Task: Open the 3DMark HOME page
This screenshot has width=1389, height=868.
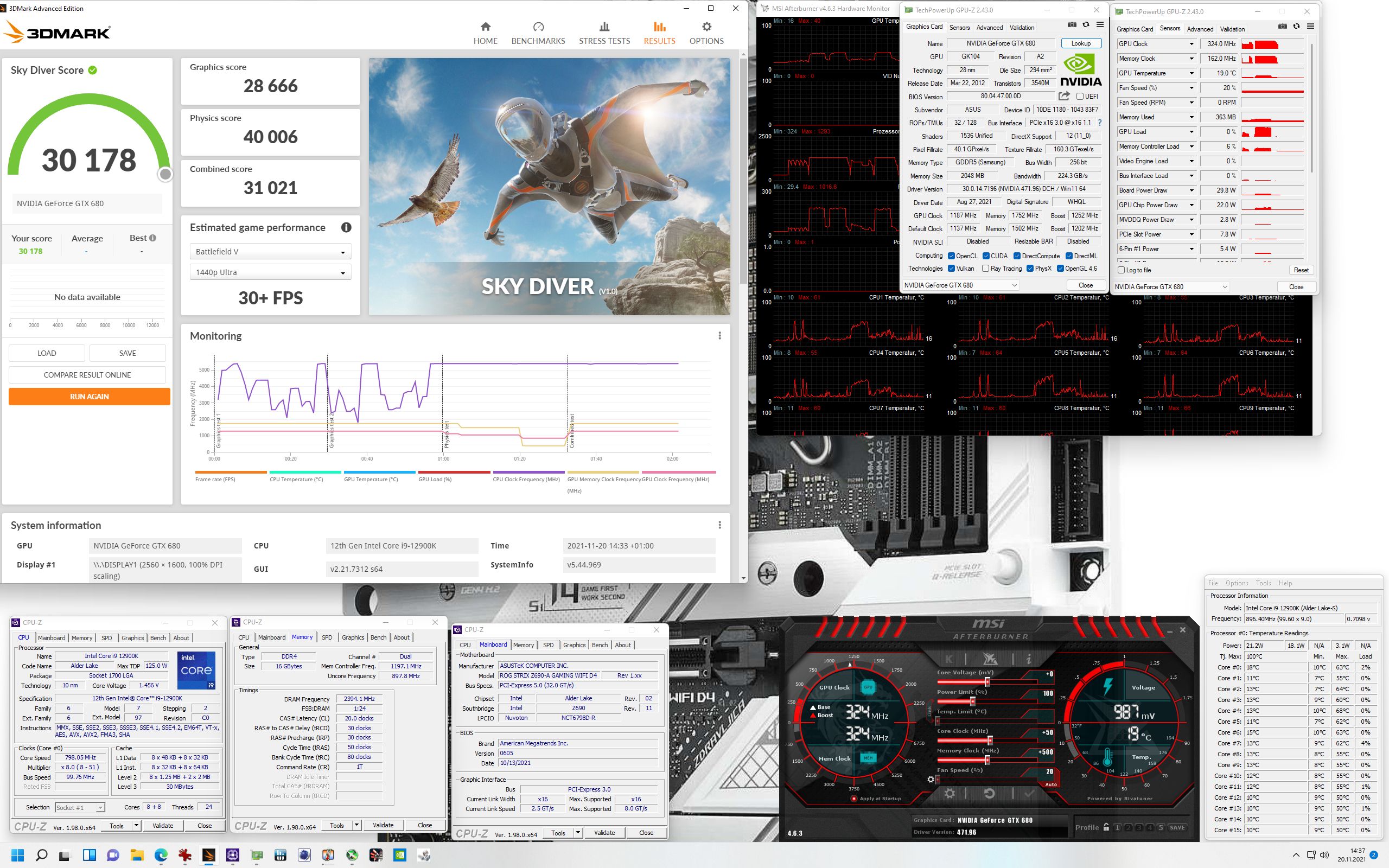Action: pyautogui.click(x=485, y=33)
